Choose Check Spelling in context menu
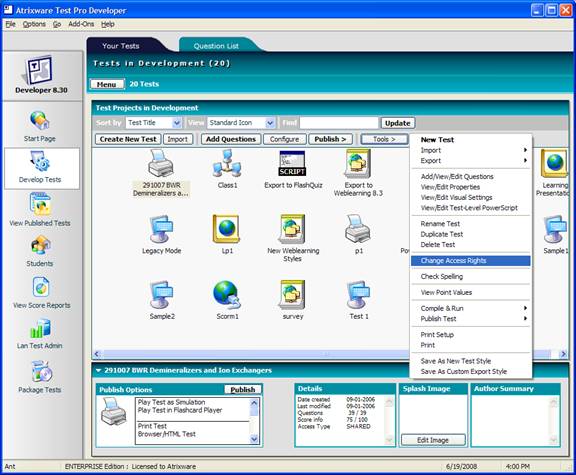The height and width of the screenshot is (475, 576). pos(471,277)
